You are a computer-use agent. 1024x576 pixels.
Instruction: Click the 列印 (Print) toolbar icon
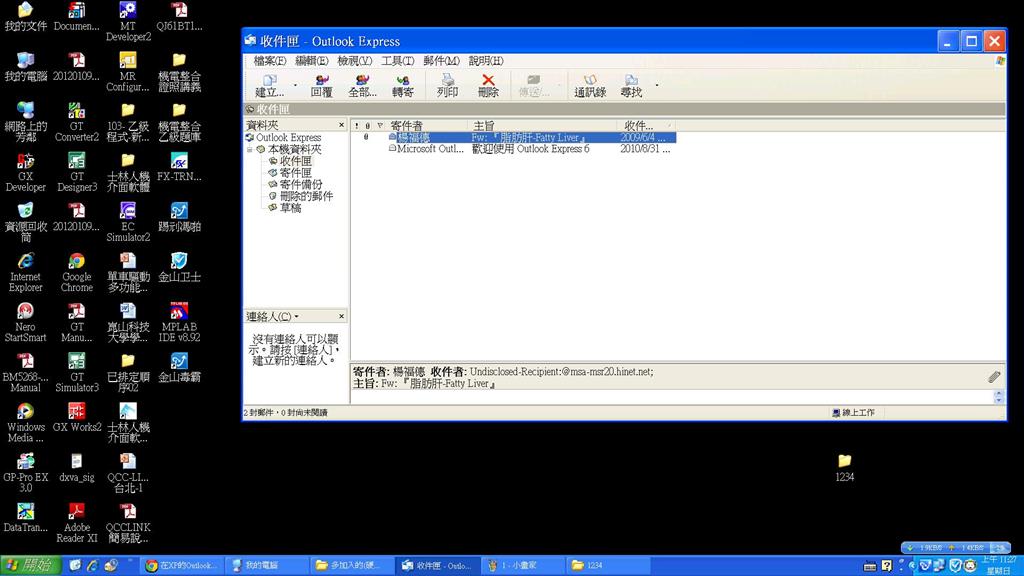447,85
